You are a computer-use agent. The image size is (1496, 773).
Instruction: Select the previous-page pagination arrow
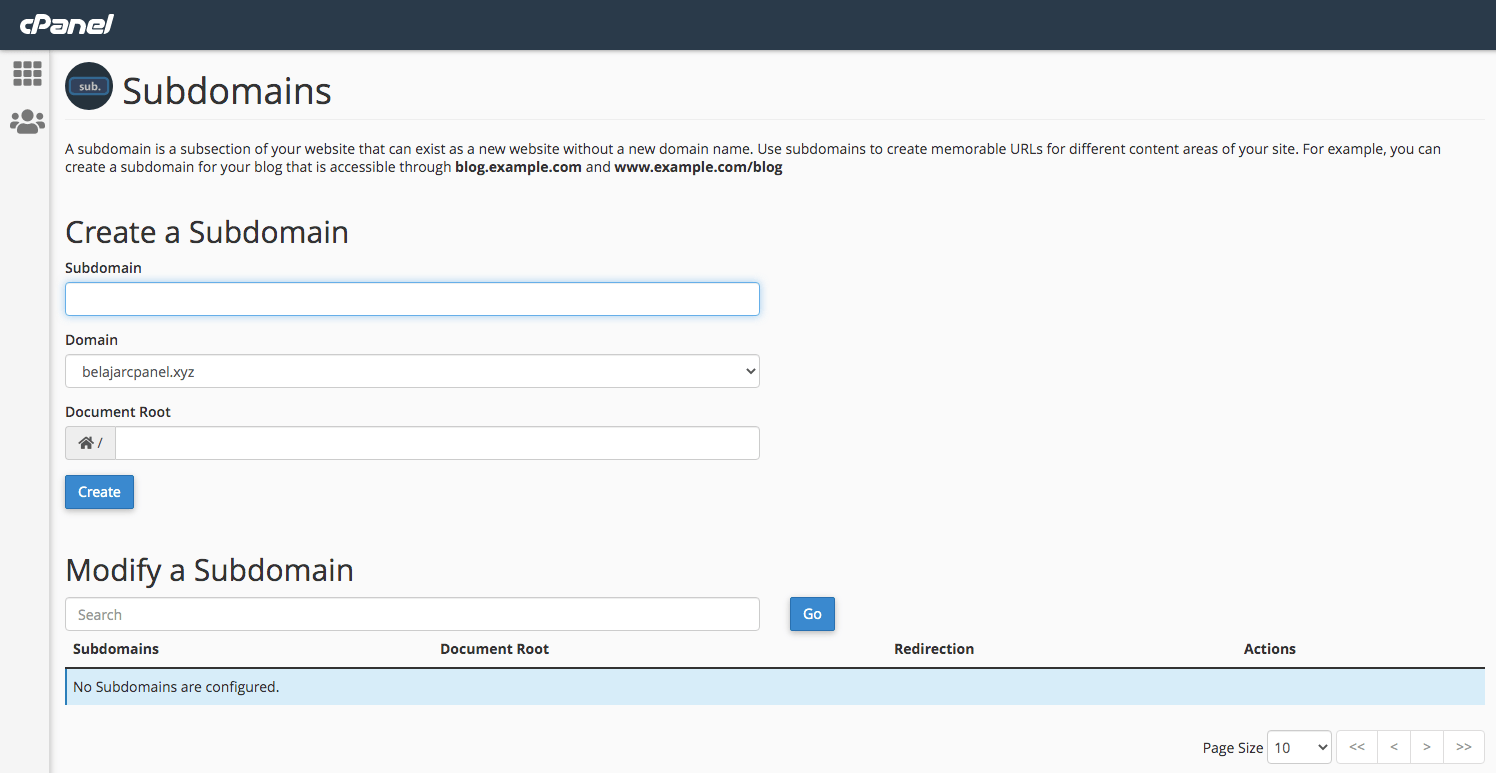[x=1393, y=746]
